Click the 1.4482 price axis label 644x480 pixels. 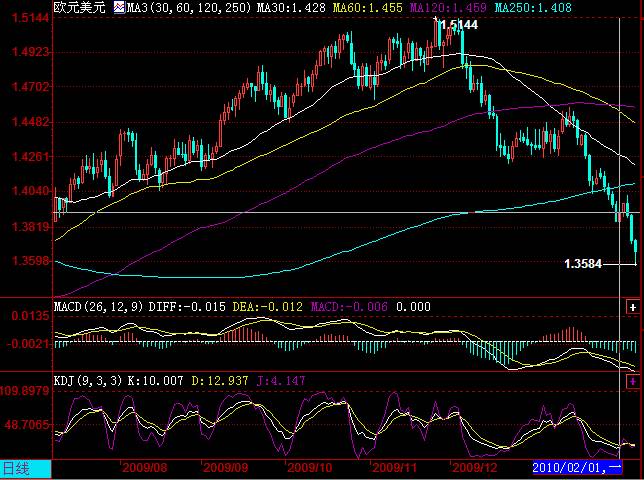[x=30, y=122]
